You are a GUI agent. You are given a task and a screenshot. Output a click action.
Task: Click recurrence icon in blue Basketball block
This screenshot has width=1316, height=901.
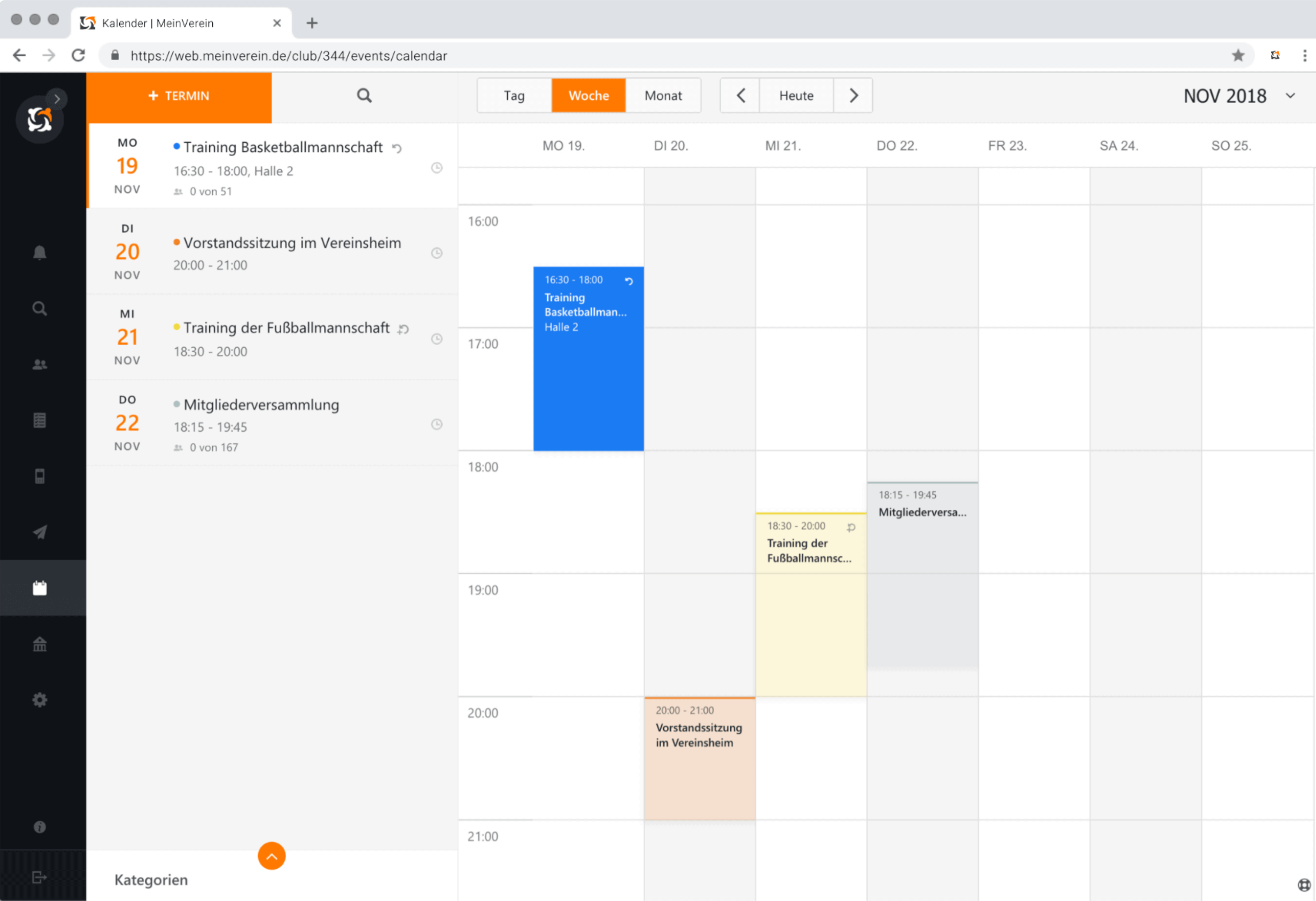pos(629,281)
